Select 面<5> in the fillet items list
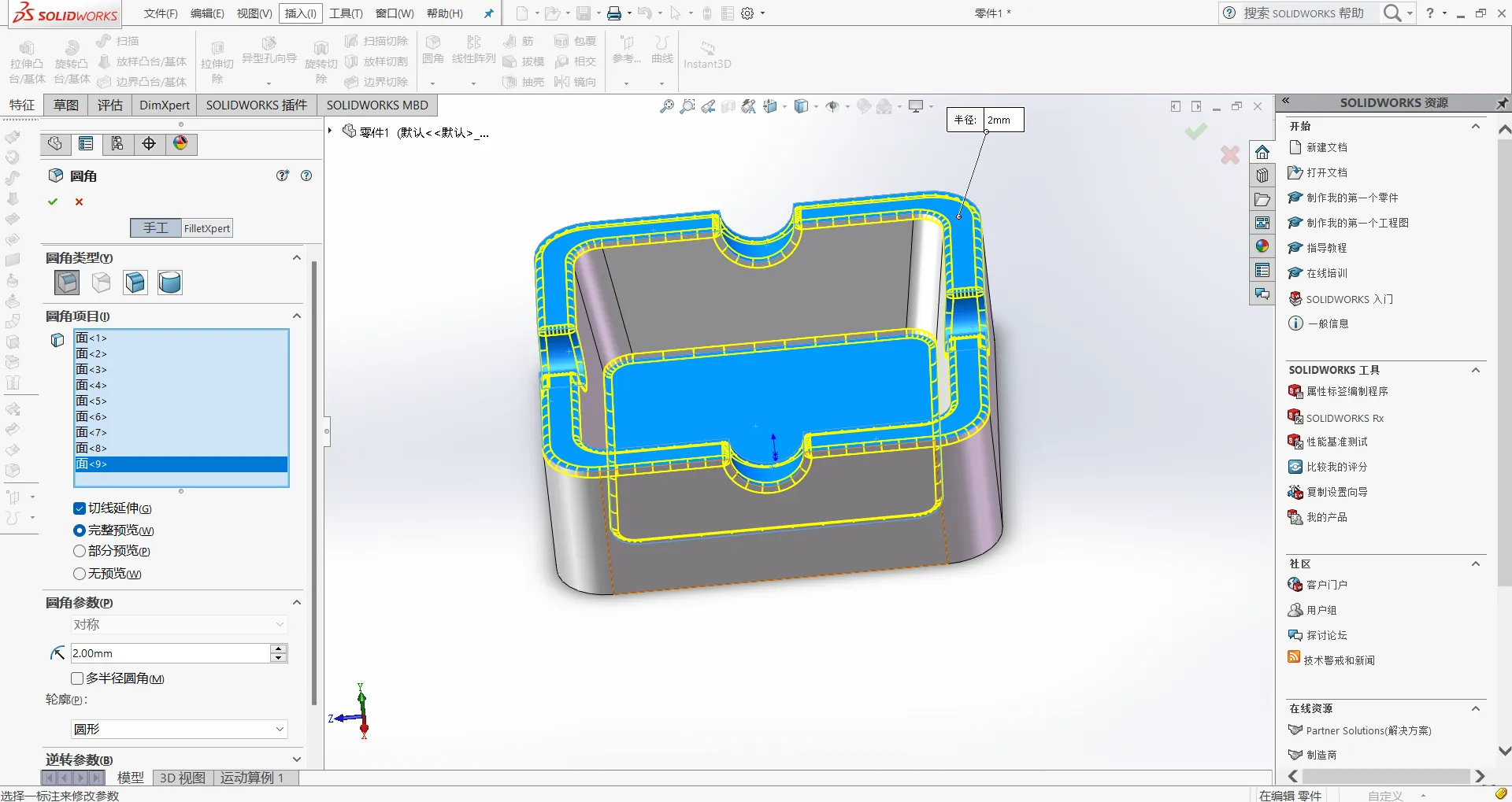The image size is (1512, 802). (x=181, y=401)
